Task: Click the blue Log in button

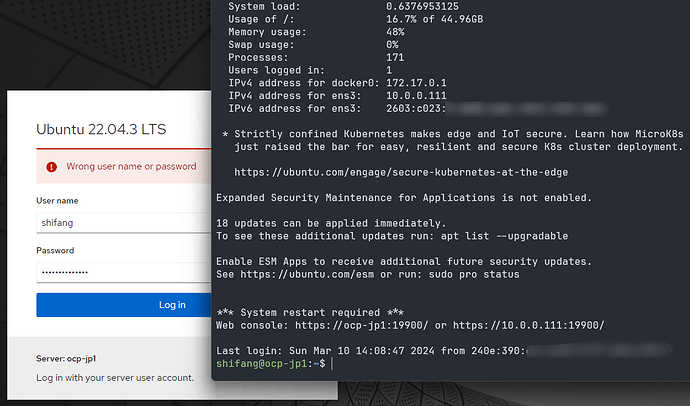Action: pyautogui.click(x=124, y=305)
